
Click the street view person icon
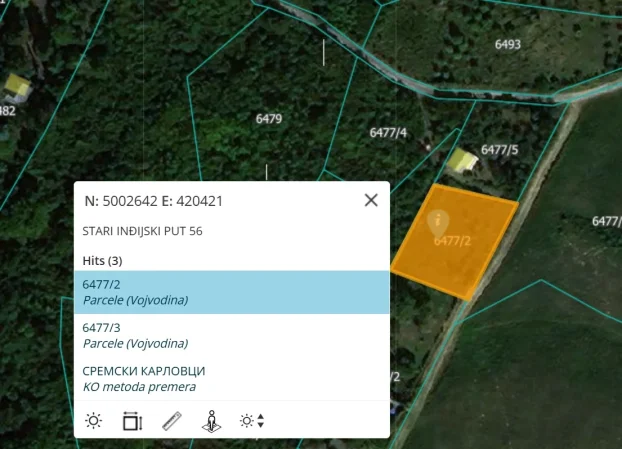coord(211,421)
